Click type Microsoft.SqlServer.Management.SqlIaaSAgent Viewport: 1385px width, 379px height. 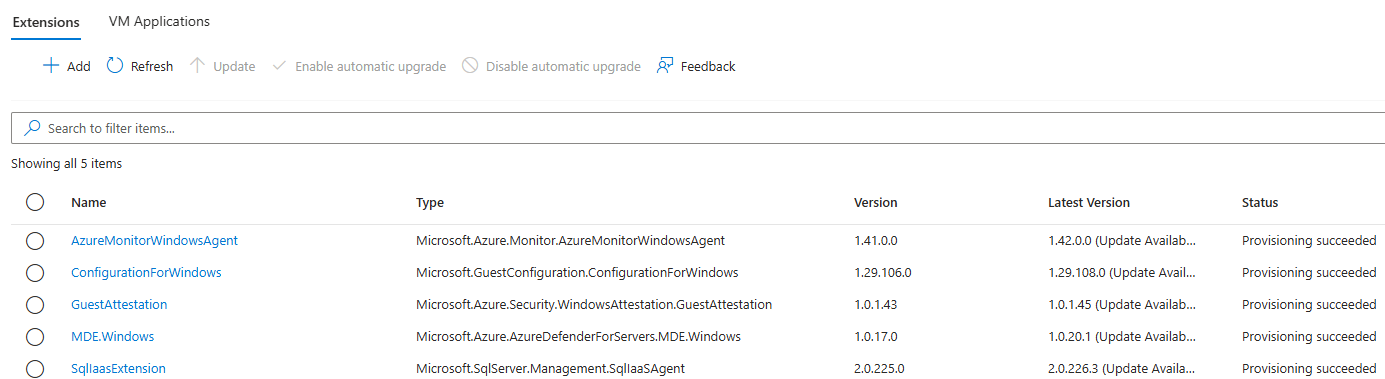coord(550,368)
